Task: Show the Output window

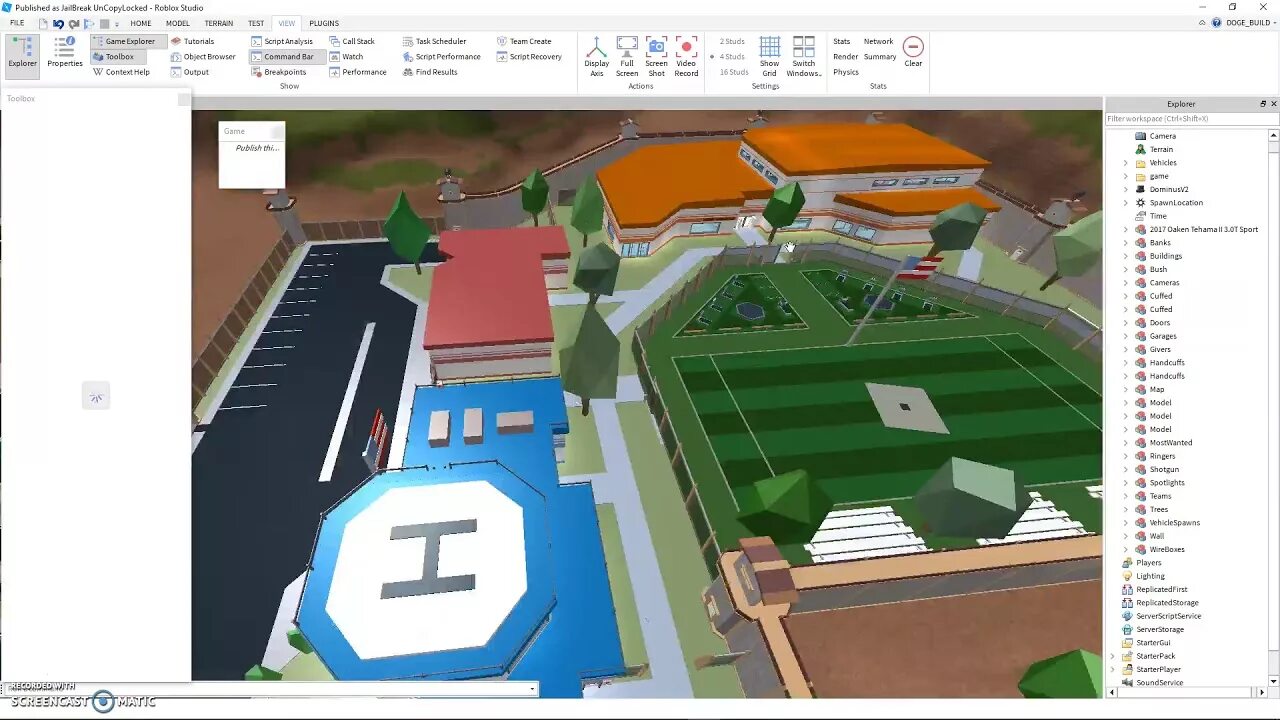Action: [x=189, y=72]
